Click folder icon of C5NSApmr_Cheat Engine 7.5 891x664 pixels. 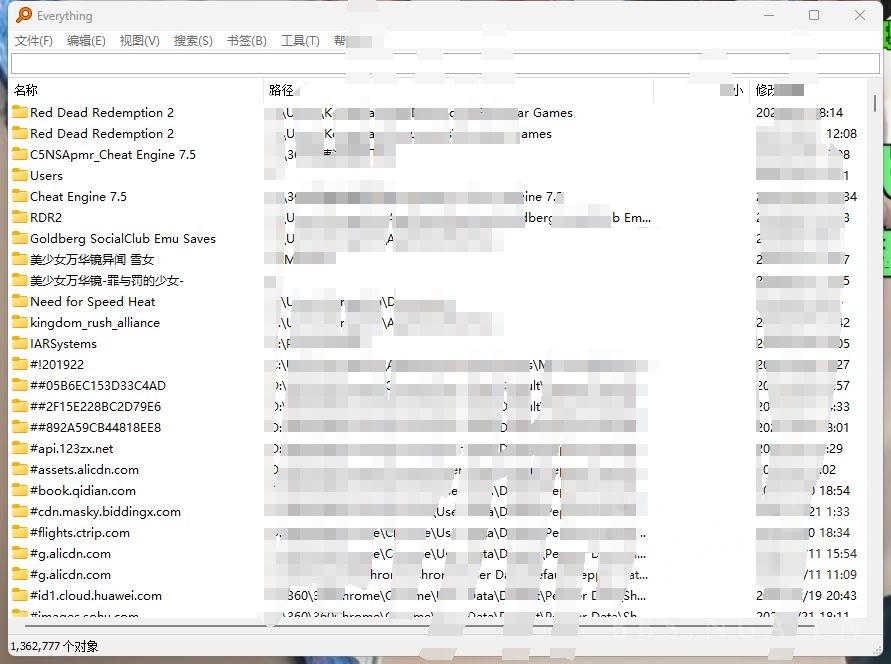click(20, 154)
